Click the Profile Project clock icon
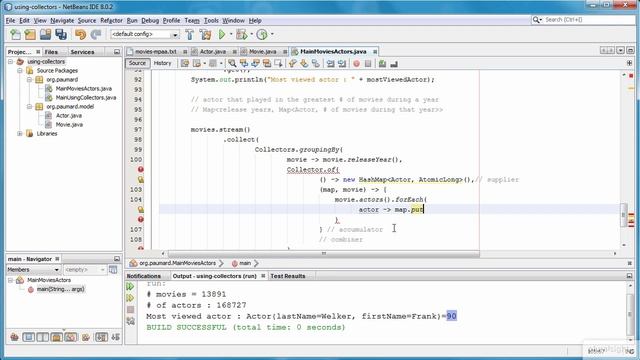This screenshot has width=640, height=360. point(262,35)
